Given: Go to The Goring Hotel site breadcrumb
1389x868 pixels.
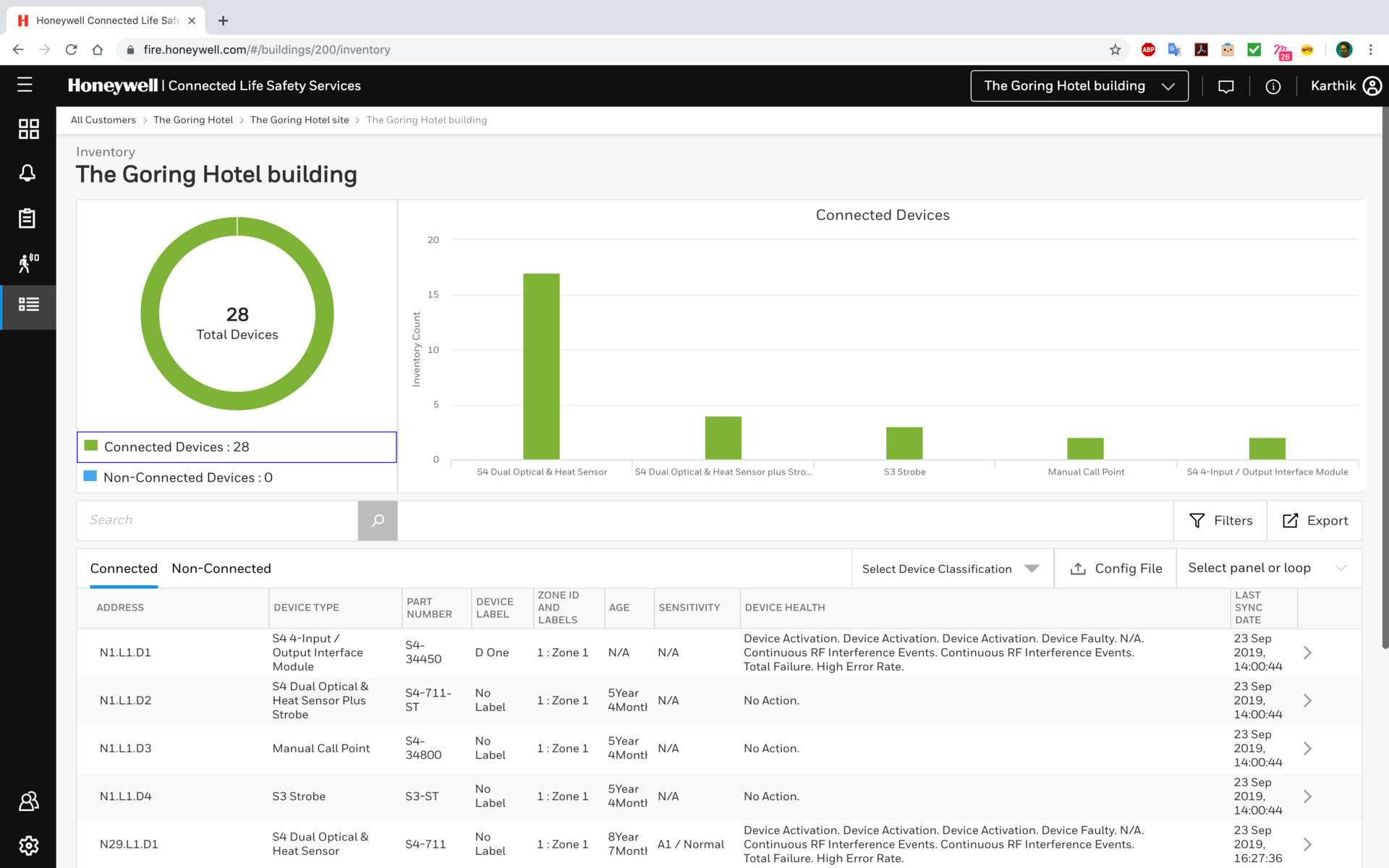Looking at the screenshot, I should pyautogui.click(x=300, y=120).
